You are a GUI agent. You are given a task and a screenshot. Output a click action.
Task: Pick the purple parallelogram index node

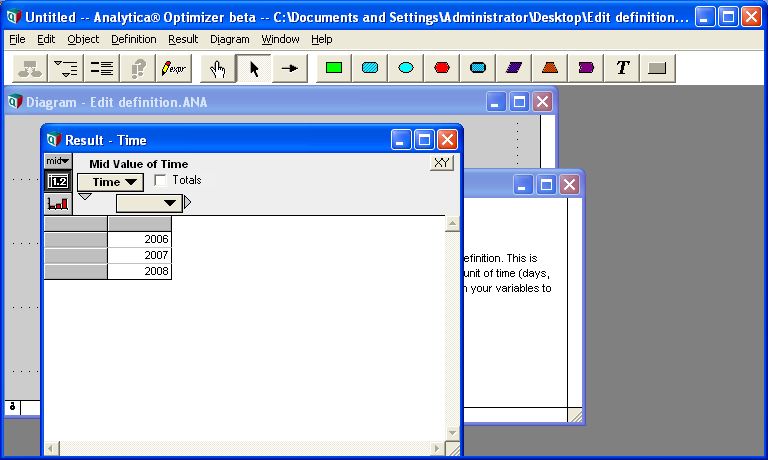tap(514, 68)
